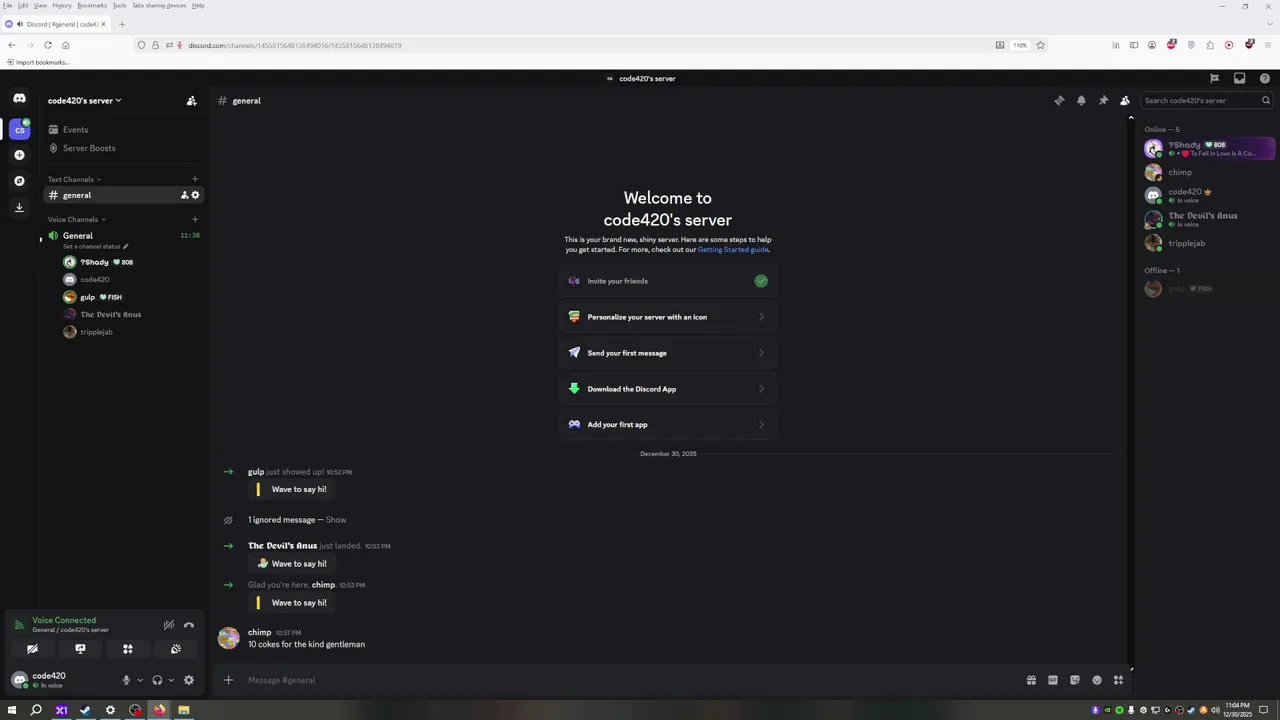Open Firefox Tools menu
The height and width of the screenshot is (720, 1280).
[x=119, y=5]
